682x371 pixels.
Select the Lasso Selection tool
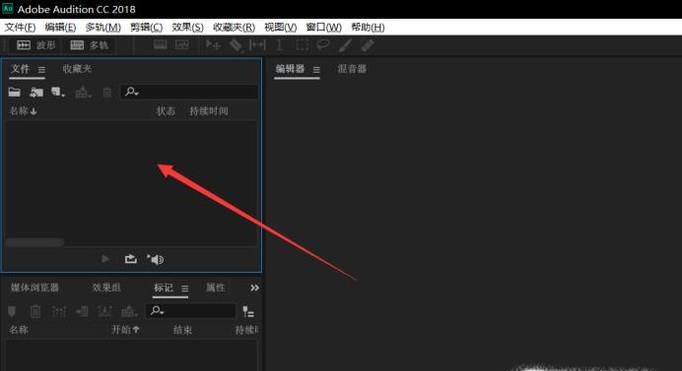pyautogui.click(x=323, y=45)
